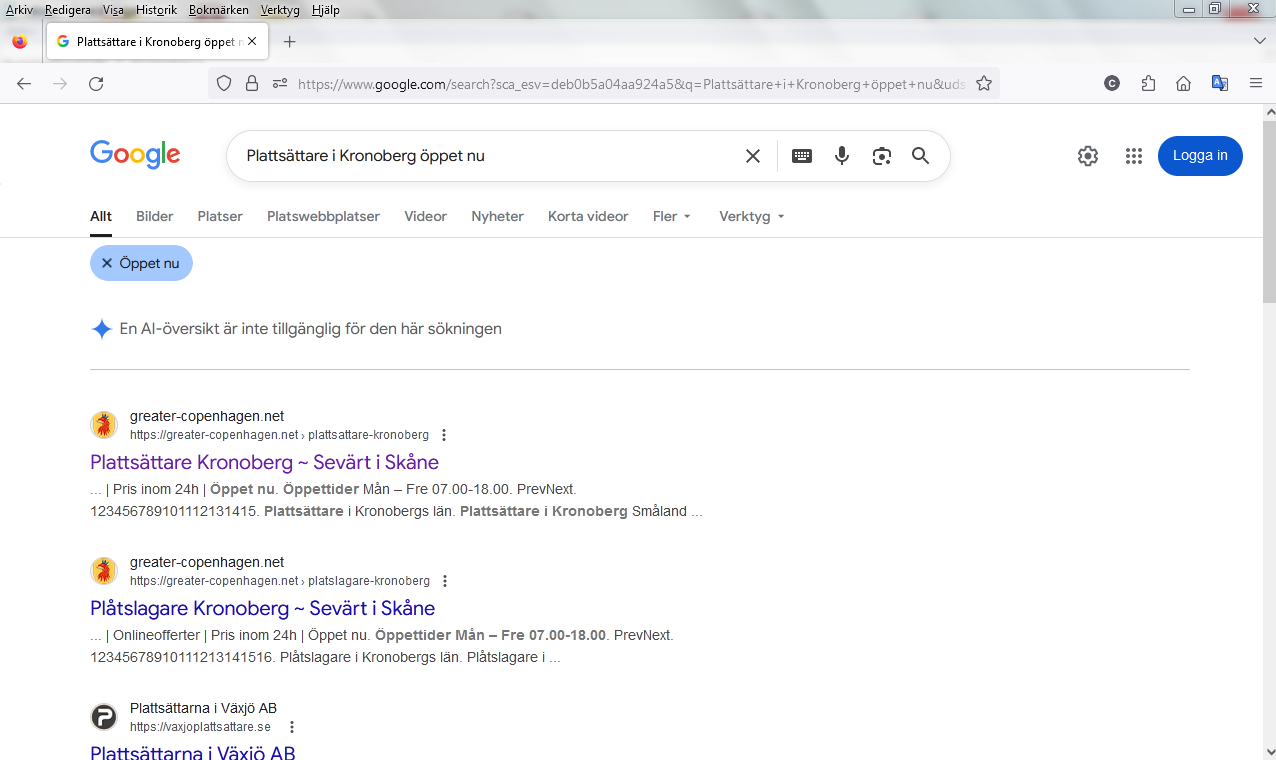Open Google apps grid menu
1276x760 pixels.
tap(1133, 156)
